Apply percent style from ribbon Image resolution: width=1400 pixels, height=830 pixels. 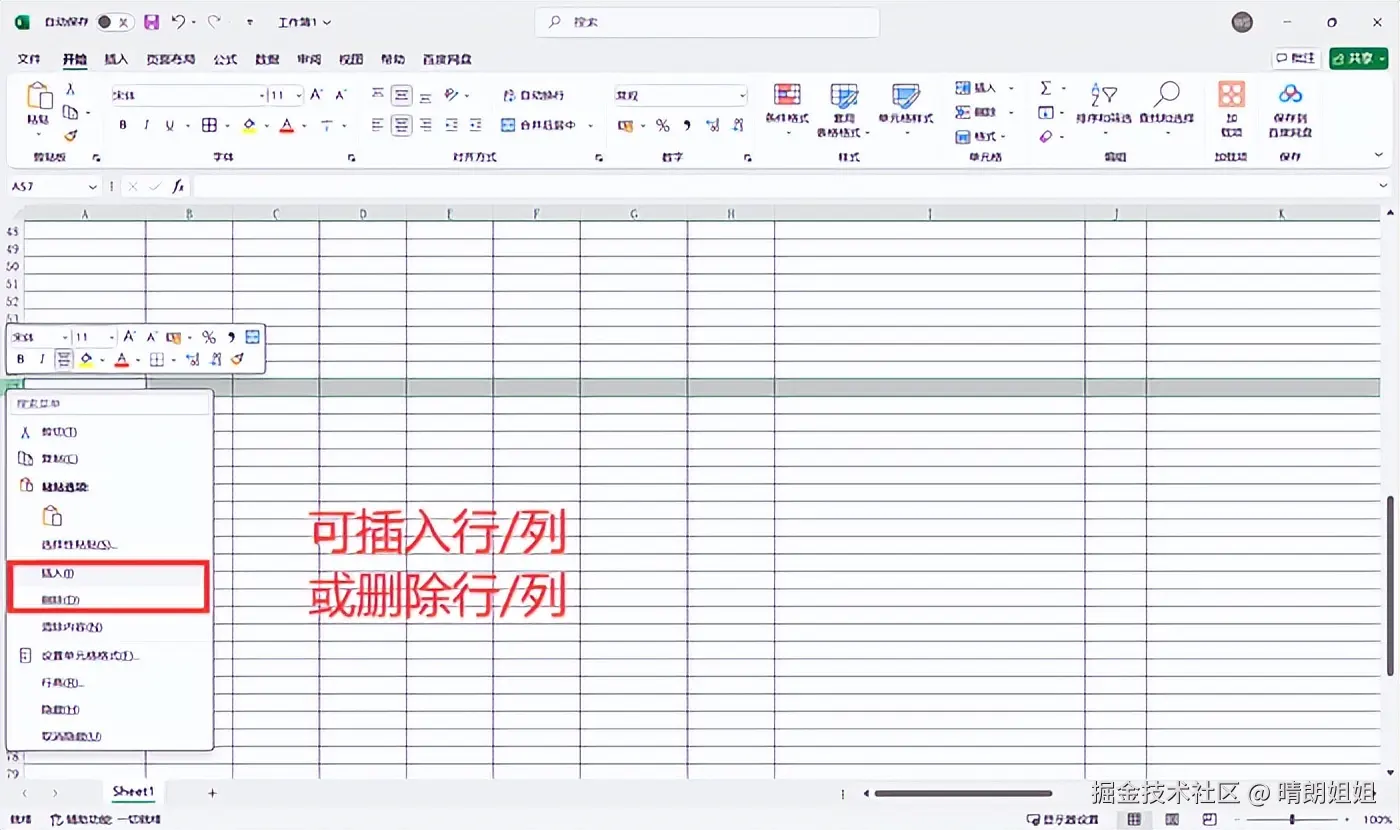tap(662, 125)
